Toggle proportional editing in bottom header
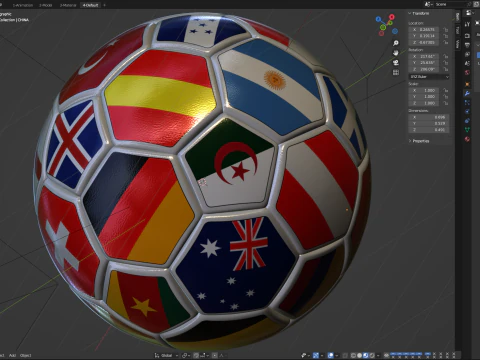The image size is (480, 360). (x=214, y=355)
